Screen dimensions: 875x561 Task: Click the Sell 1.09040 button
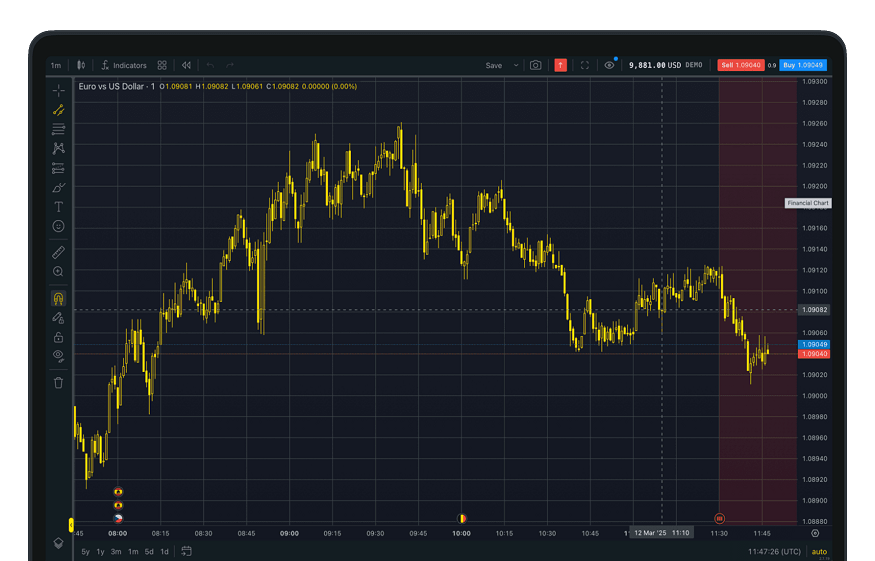pyautogui.click(x=741, y=65)
